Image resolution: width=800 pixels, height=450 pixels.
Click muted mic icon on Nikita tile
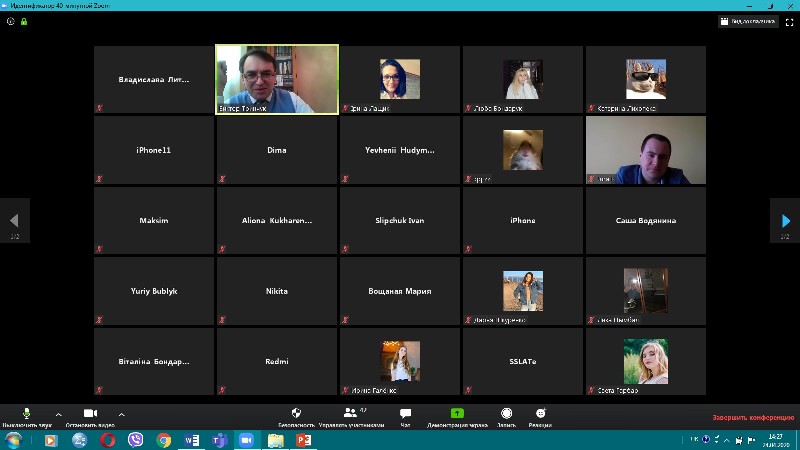pos(222,320)
